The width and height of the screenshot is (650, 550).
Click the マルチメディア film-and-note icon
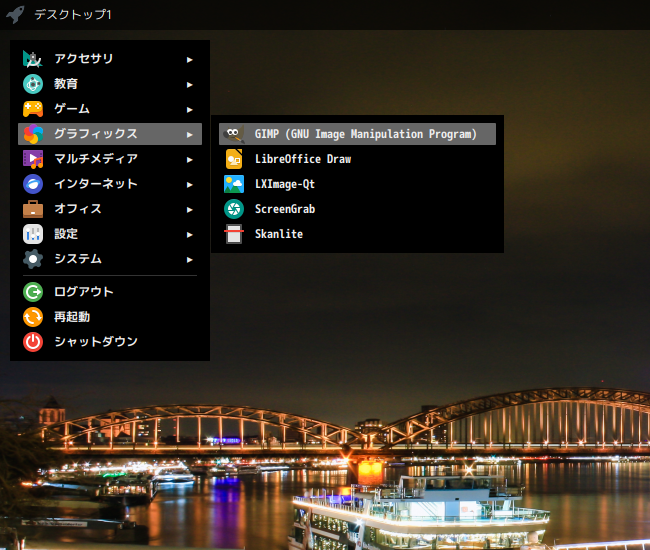pyautogui.click(x=33, y=159)
